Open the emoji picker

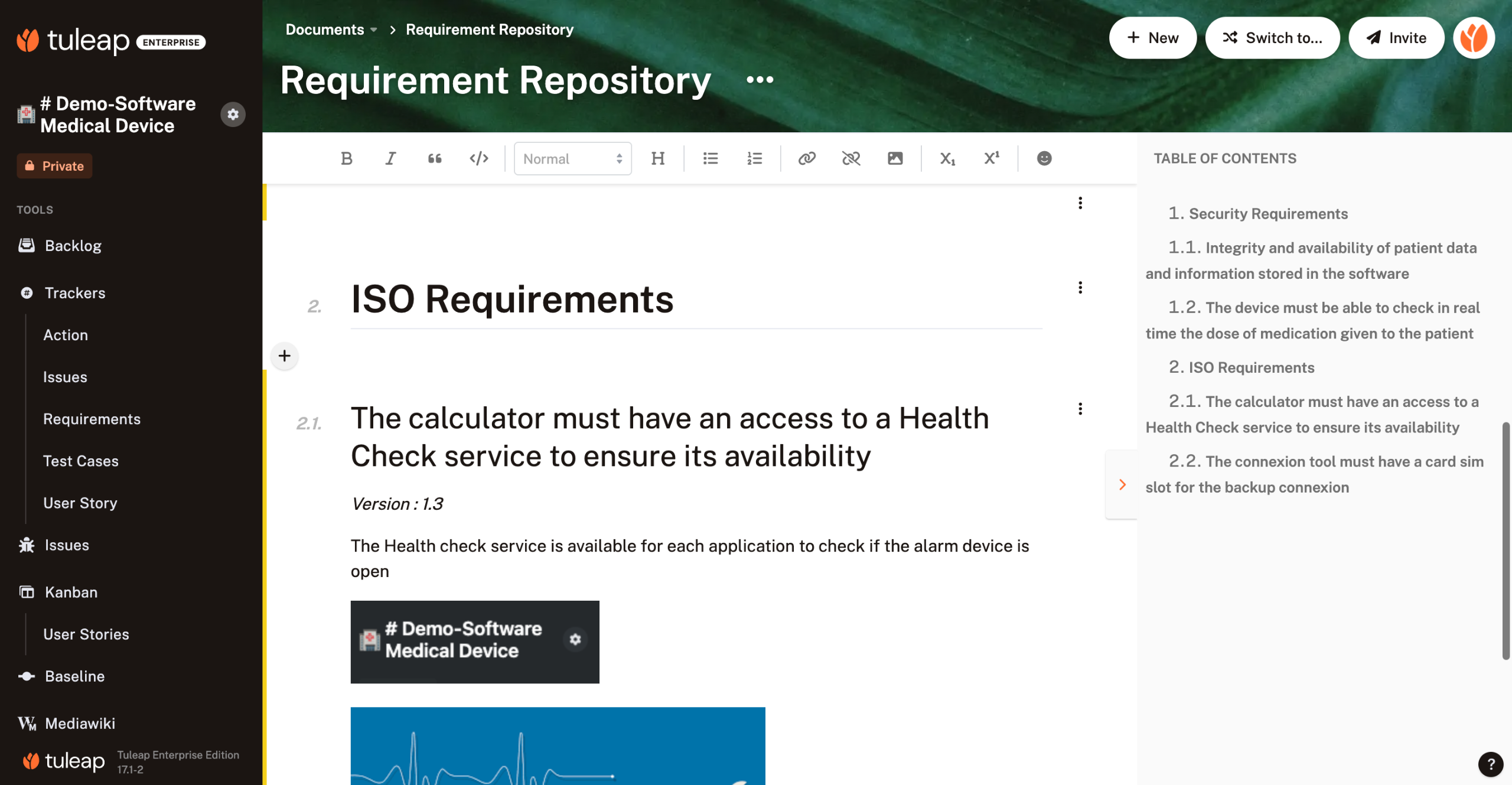point(1044,158)
